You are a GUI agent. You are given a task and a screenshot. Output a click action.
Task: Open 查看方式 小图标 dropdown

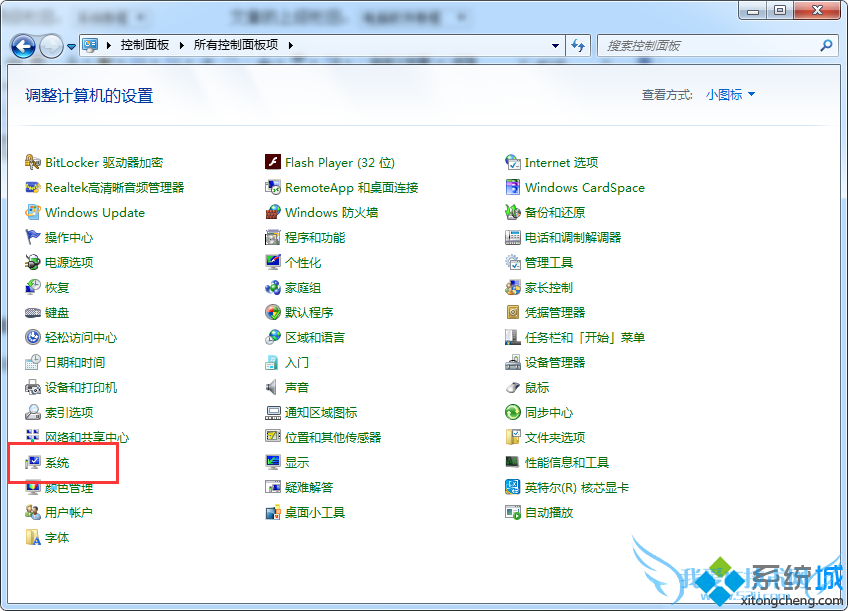(730, 95)
